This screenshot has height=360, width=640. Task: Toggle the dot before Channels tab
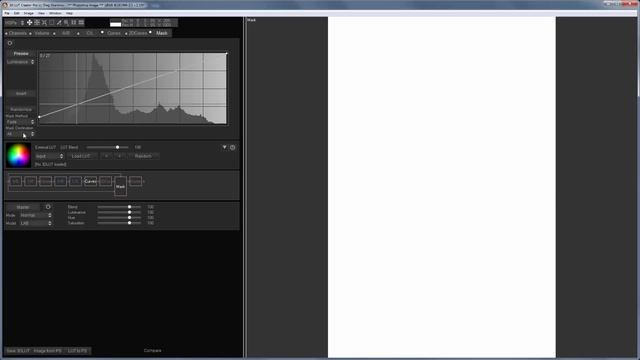6,33
